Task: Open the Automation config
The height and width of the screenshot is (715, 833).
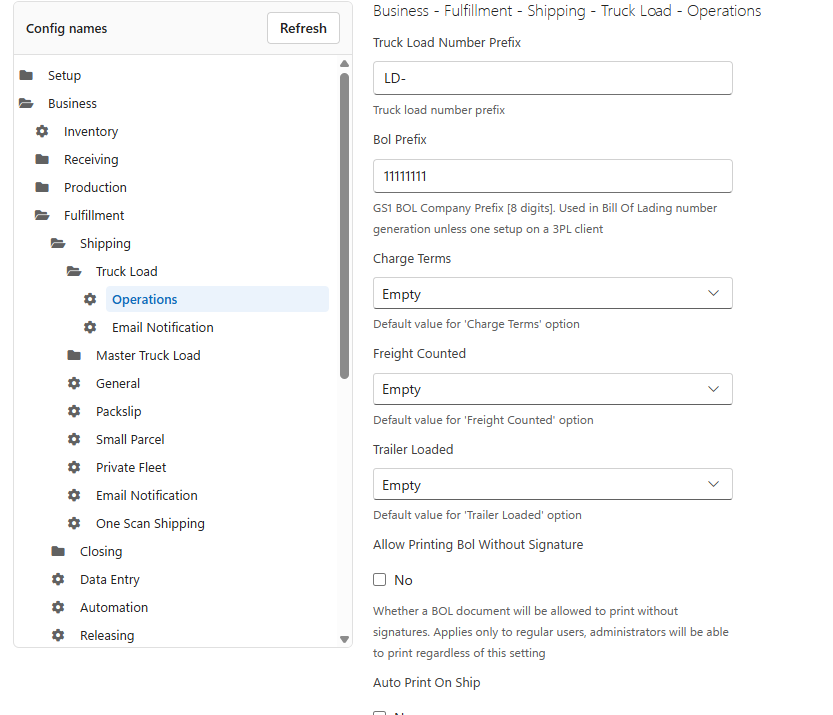Action: coord(114,607)
